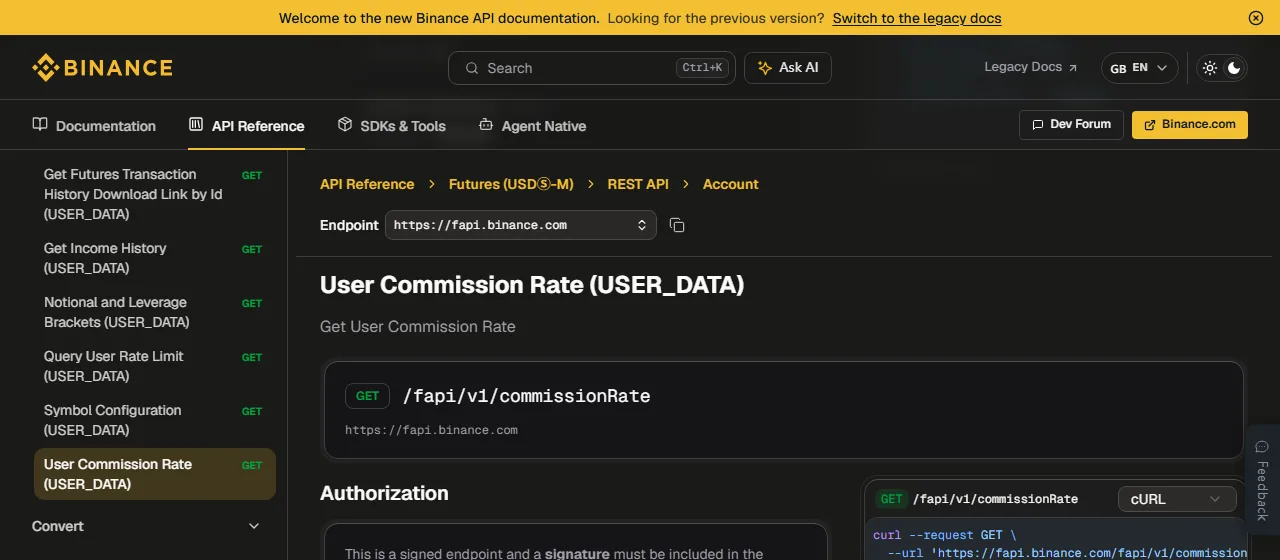Image resolution: width=1280 pixels, height=560 pixels.
Task: Click the Ctrl+K shortcut badge
Action: (701, 68)
